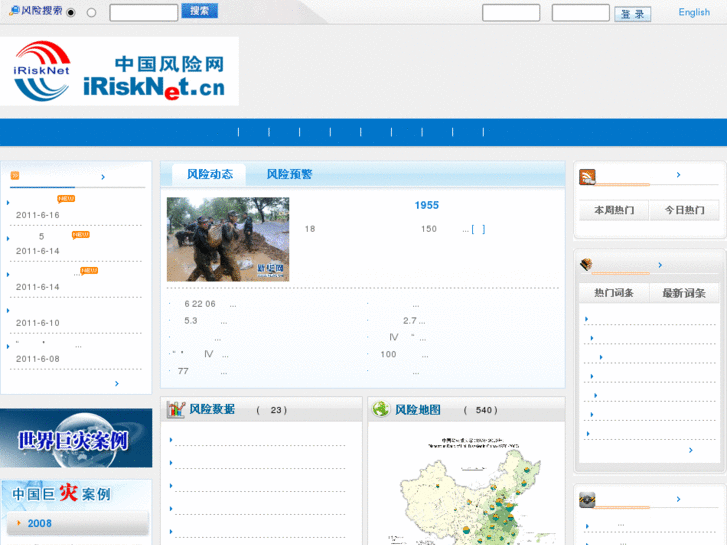
Task: Open the news entry starting '100'
Action: click(404, 355)
